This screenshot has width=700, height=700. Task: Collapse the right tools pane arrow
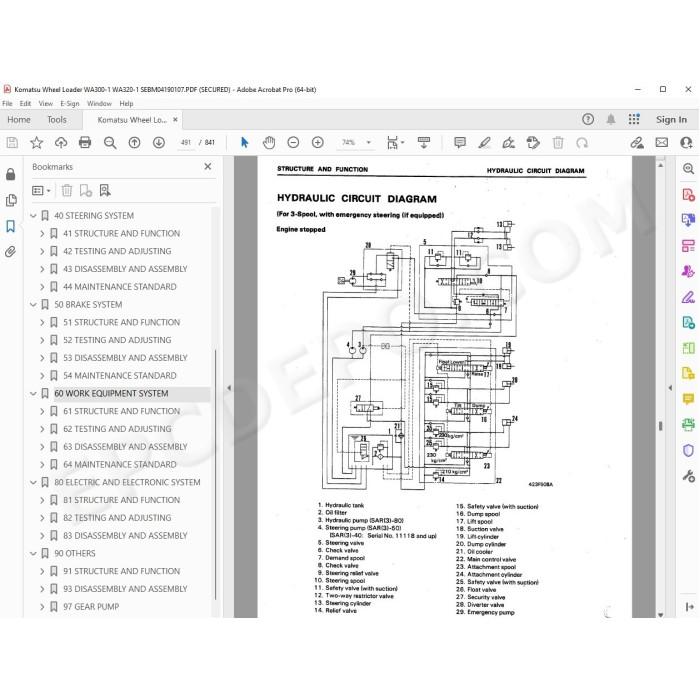point(670,388)
